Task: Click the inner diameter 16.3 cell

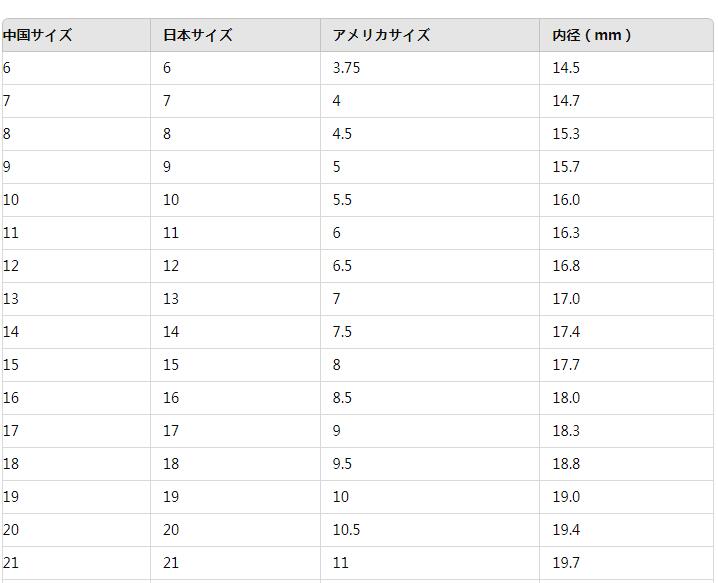Action: [566, 233]
